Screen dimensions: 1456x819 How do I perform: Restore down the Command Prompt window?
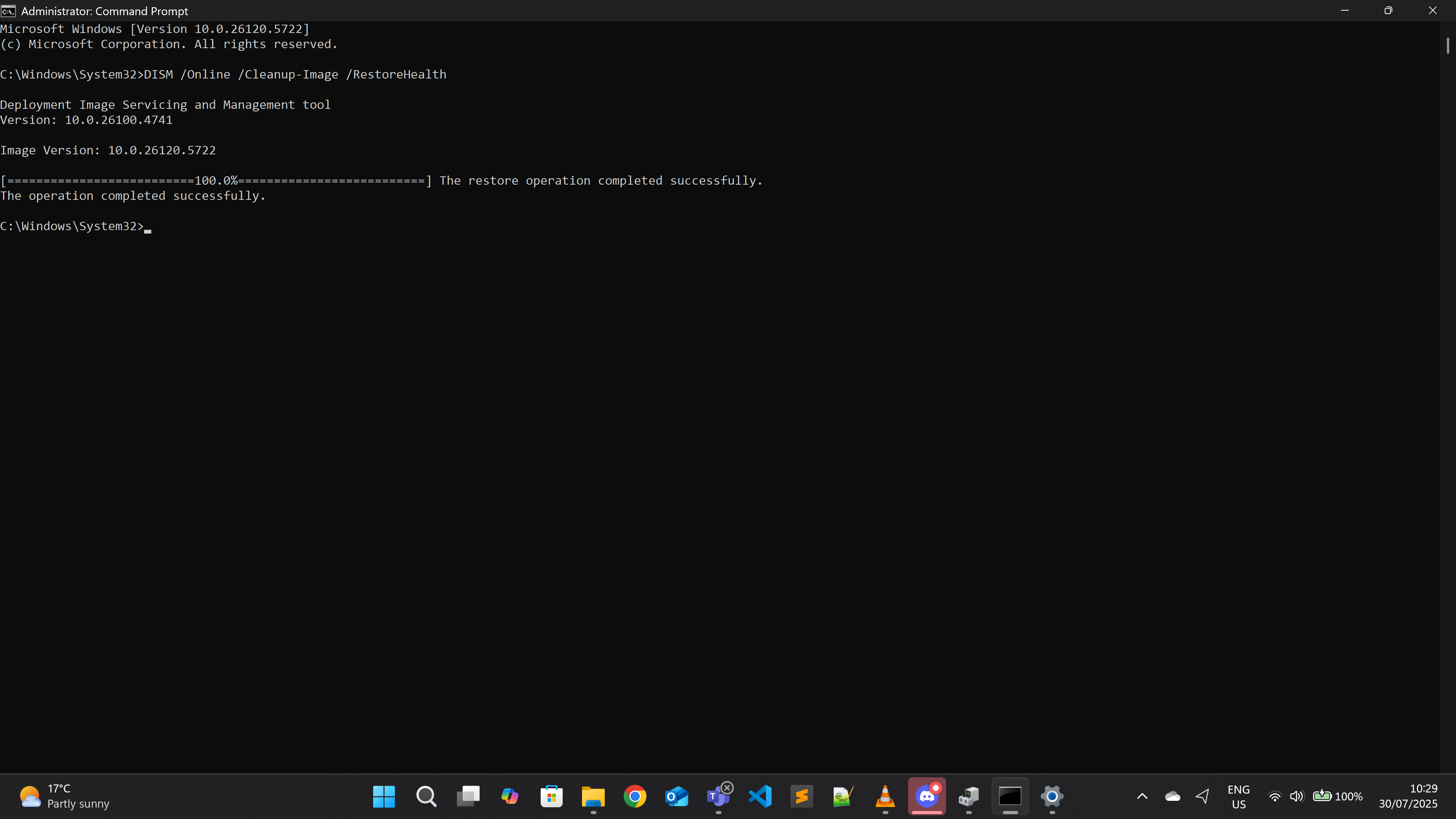pos(1389,11)
